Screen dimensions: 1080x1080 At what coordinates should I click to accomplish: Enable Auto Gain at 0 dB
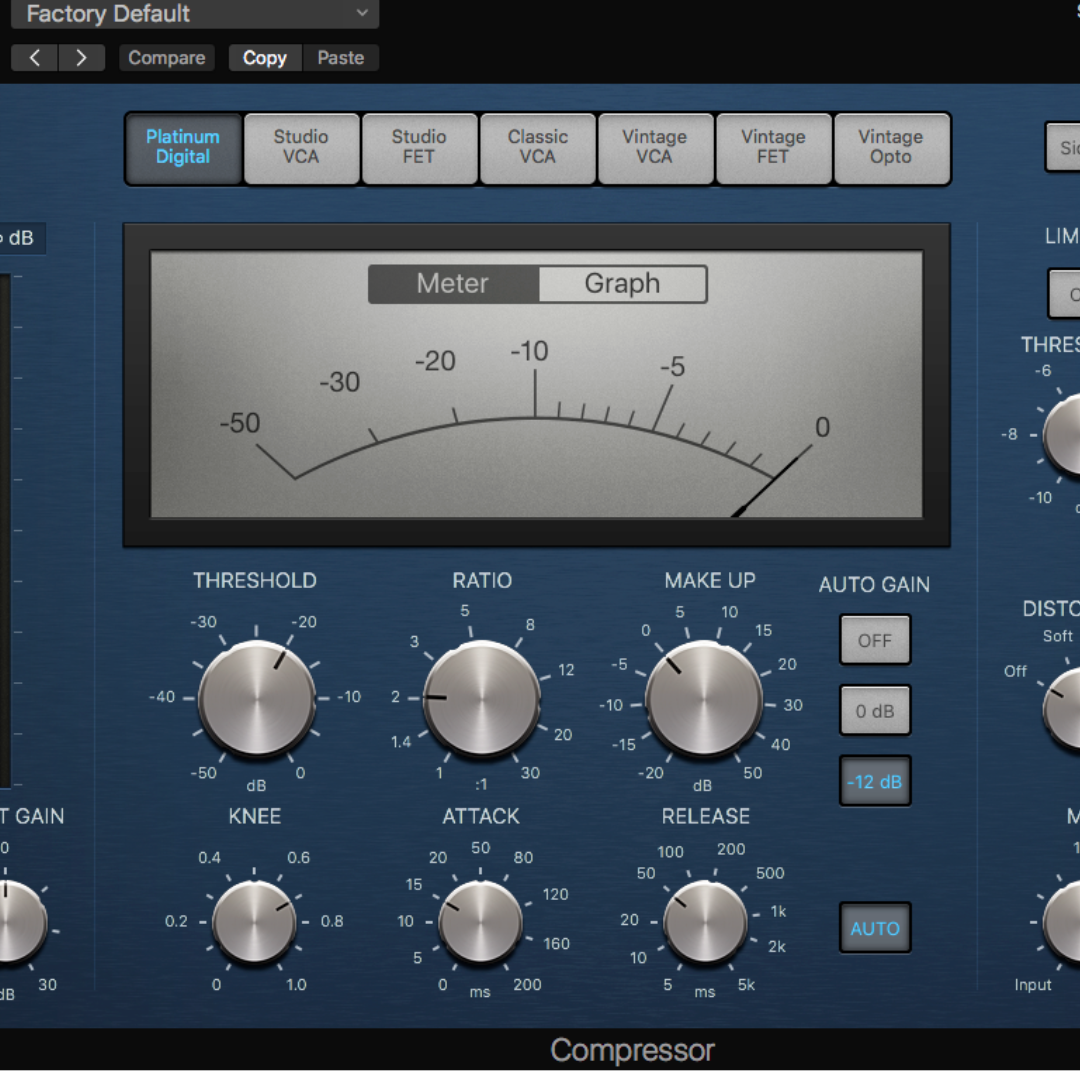875,710
